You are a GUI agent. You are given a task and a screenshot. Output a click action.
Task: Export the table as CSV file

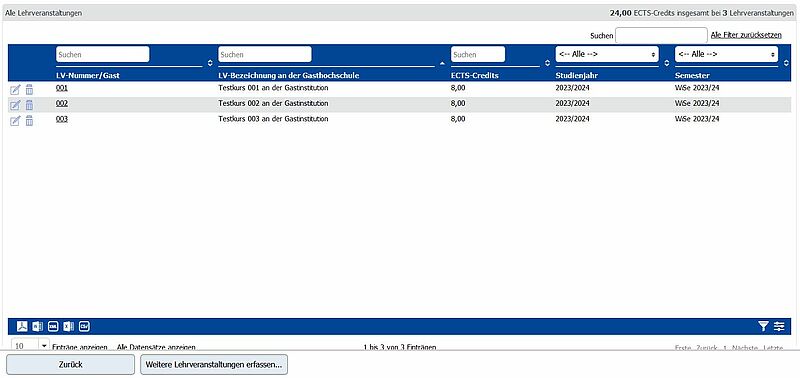tap(84, 326)
